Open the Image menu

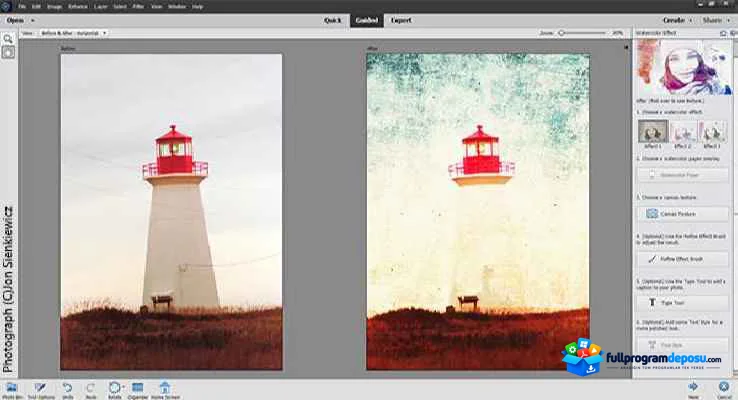(55, 7)
